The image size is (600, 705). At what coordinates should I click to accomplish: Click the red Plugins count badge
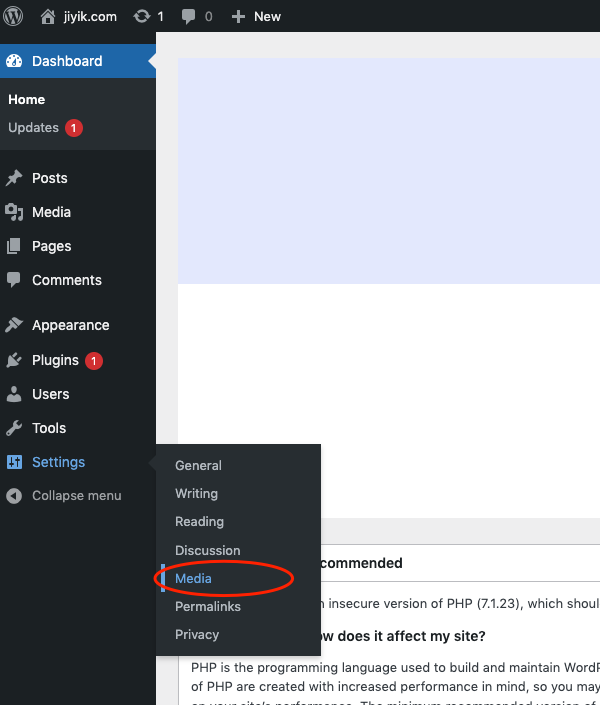94,361
